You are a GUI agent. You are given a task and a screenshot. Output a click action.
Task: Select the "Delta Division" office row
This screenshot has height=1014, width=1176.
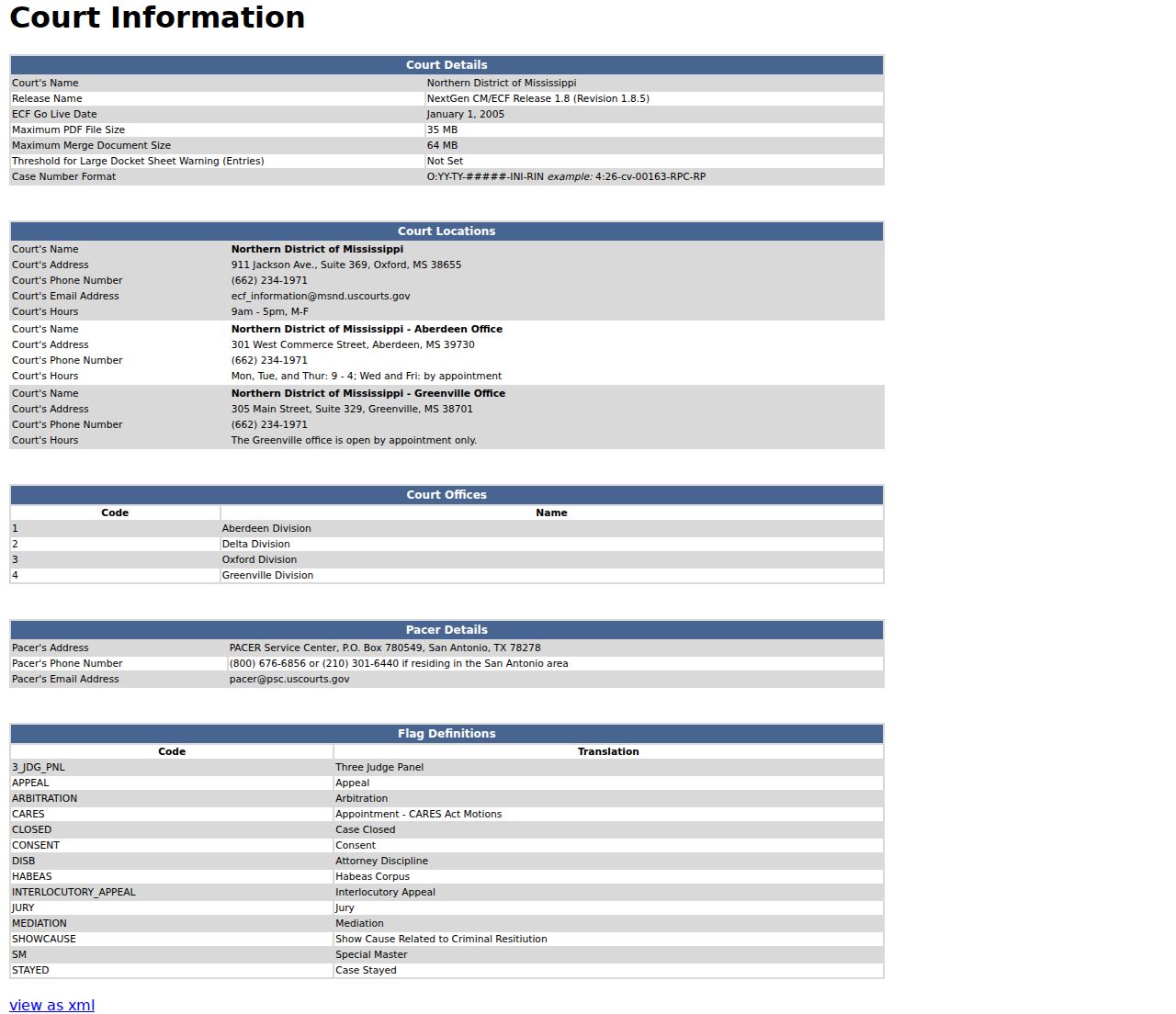(x=447, y=544)
